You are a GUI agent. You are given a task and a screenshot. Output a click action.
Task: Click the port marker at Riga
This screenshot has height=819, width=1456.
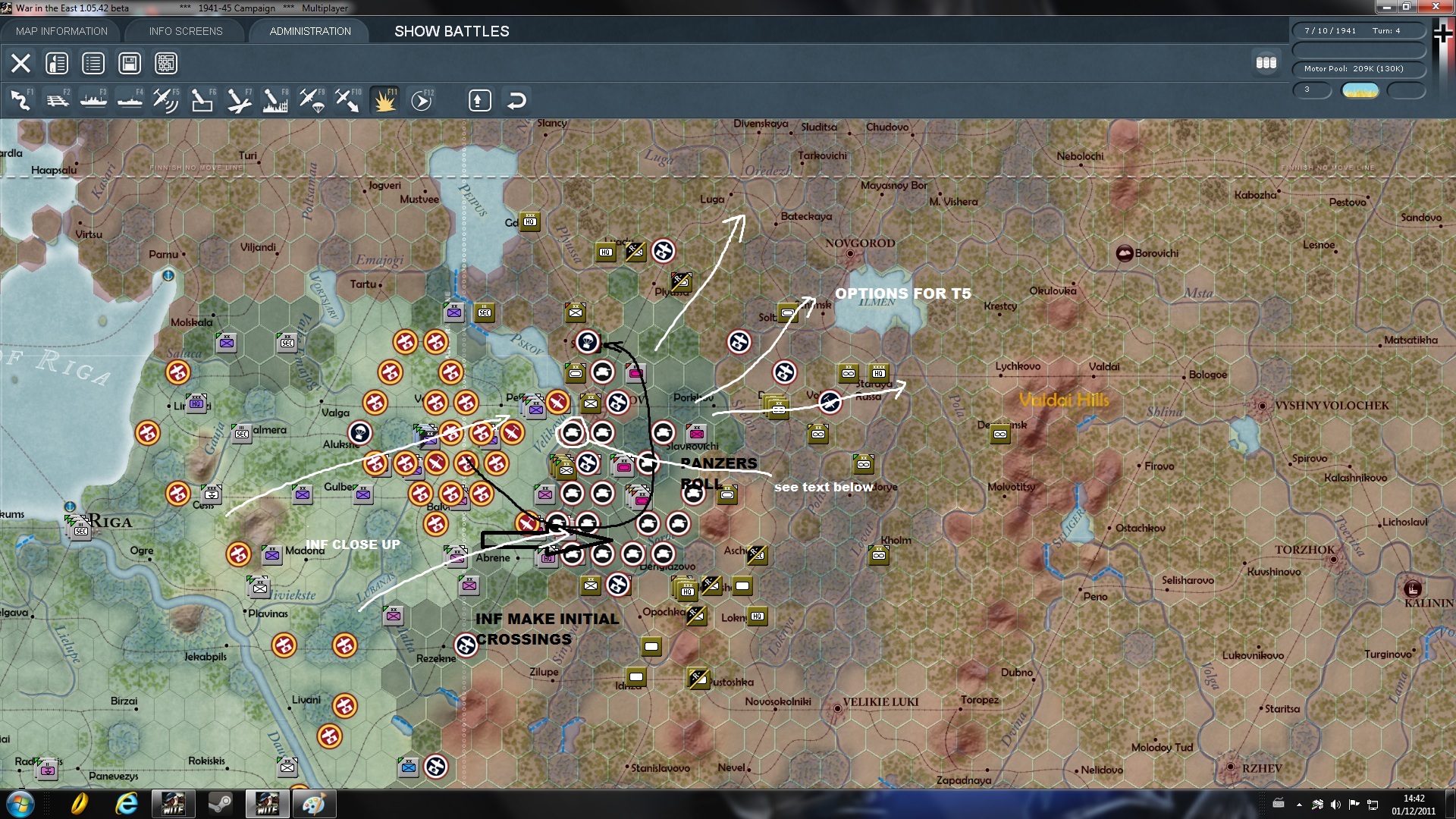pyautogui.click(x=70, y=507)
